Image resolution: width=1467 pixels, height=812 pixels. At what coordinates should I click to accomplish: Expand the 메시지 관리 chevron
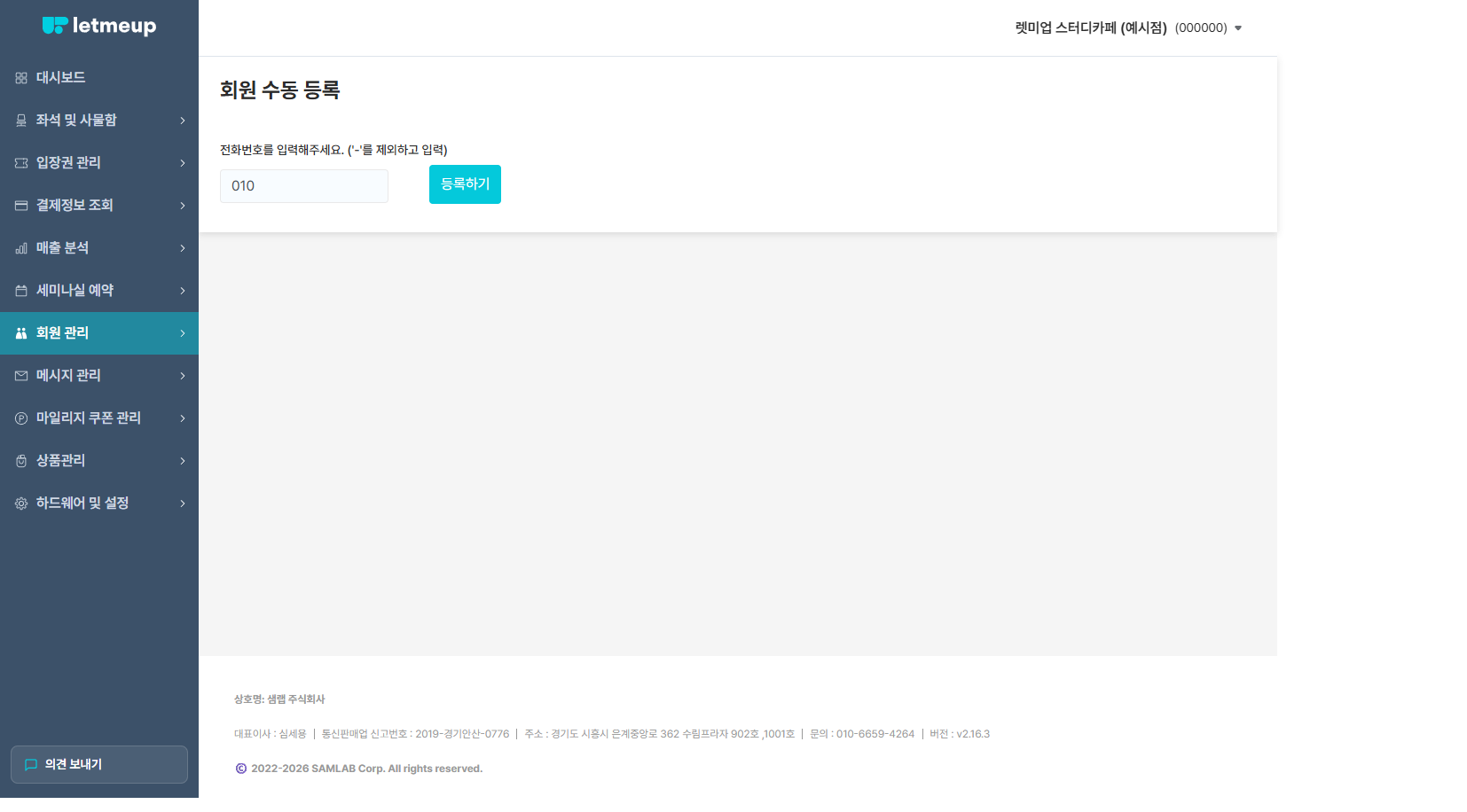click(x=183, y=376)
